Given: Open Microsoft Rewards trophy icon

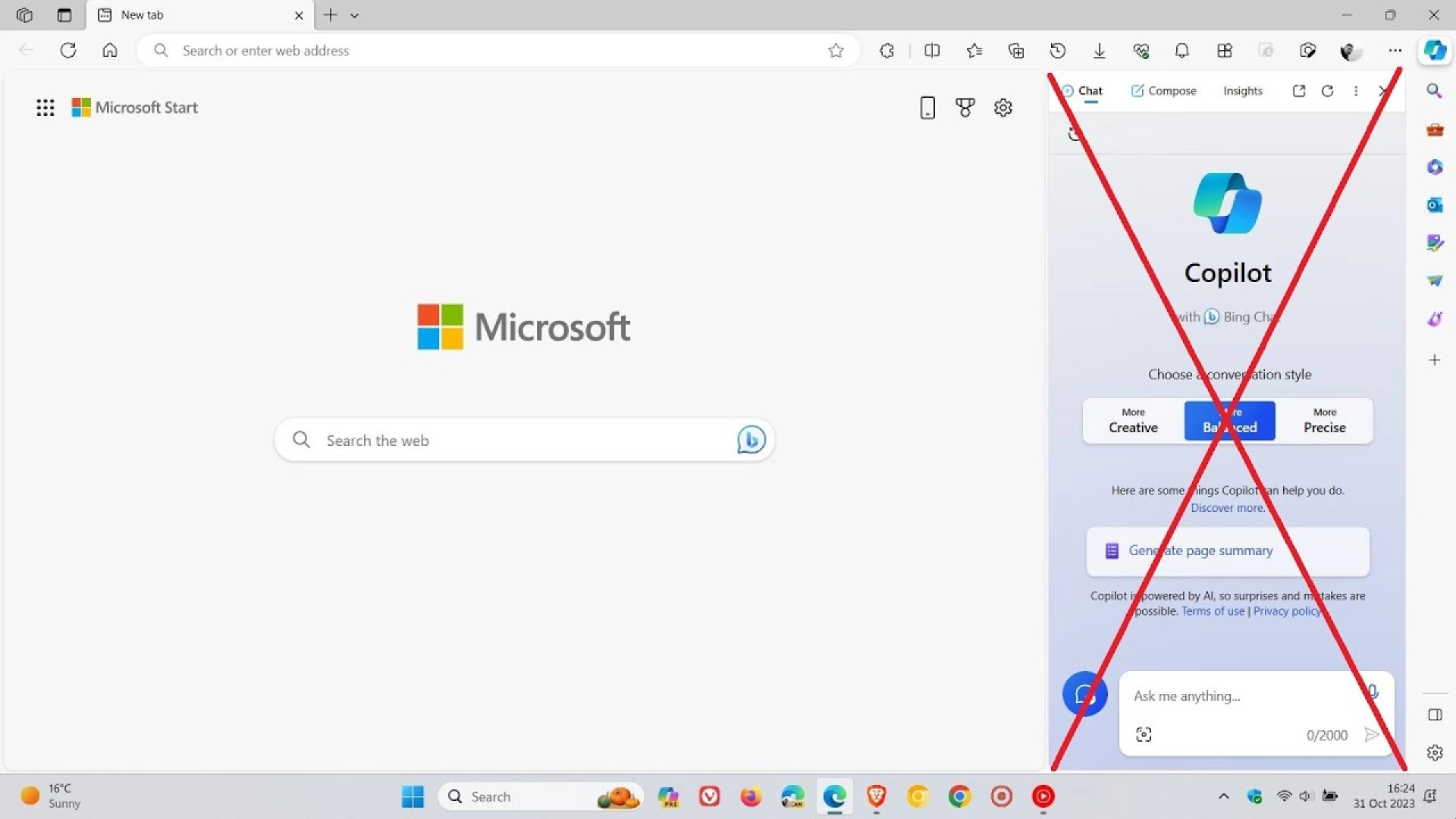Looking at the screenshot, I should [x=965, y=108].
